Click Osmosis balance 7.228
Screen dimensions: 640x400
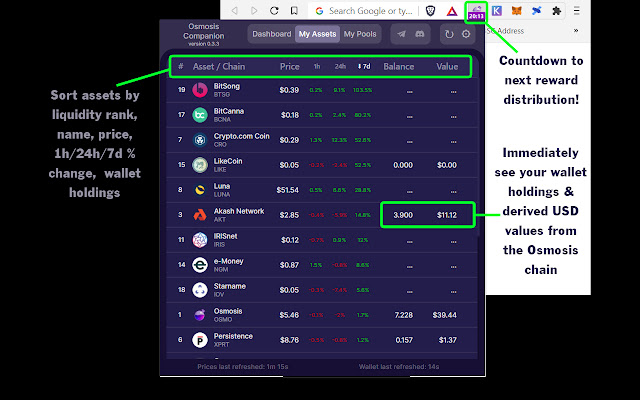pyautogui.click(x=403, y=315)
